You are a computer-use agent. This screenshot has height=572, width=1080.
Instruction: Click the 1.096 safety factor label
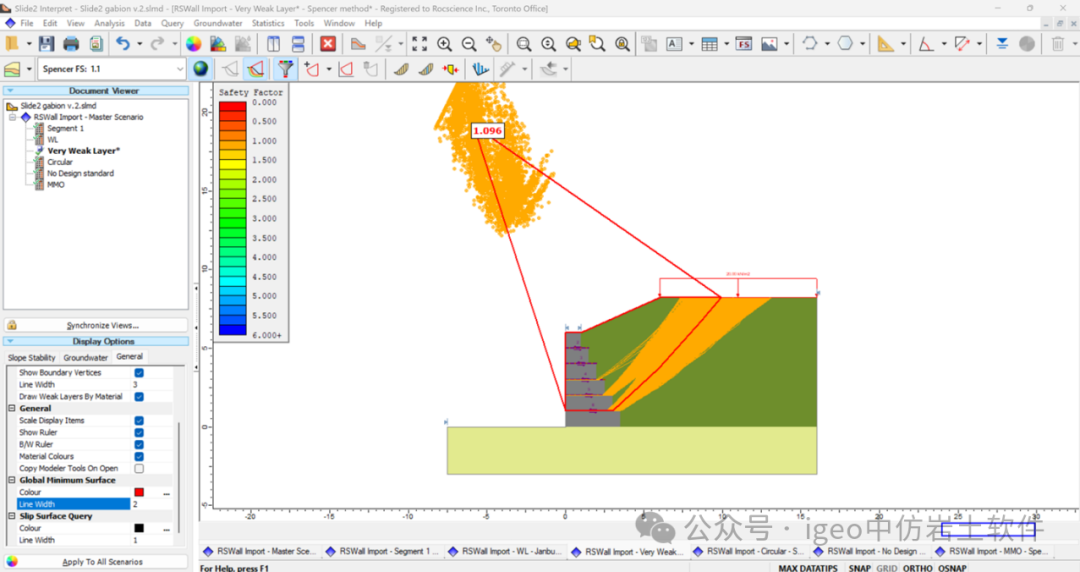click(487, 131)
